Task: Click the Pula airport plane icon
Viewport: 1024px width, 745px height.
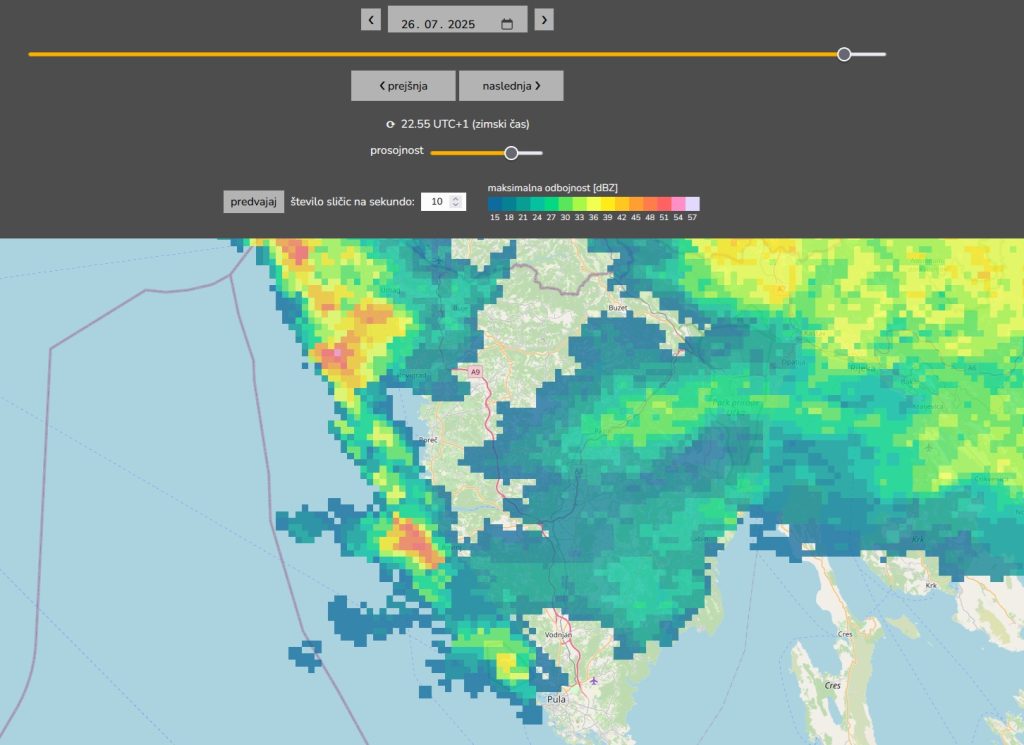Action: (595, 680)
